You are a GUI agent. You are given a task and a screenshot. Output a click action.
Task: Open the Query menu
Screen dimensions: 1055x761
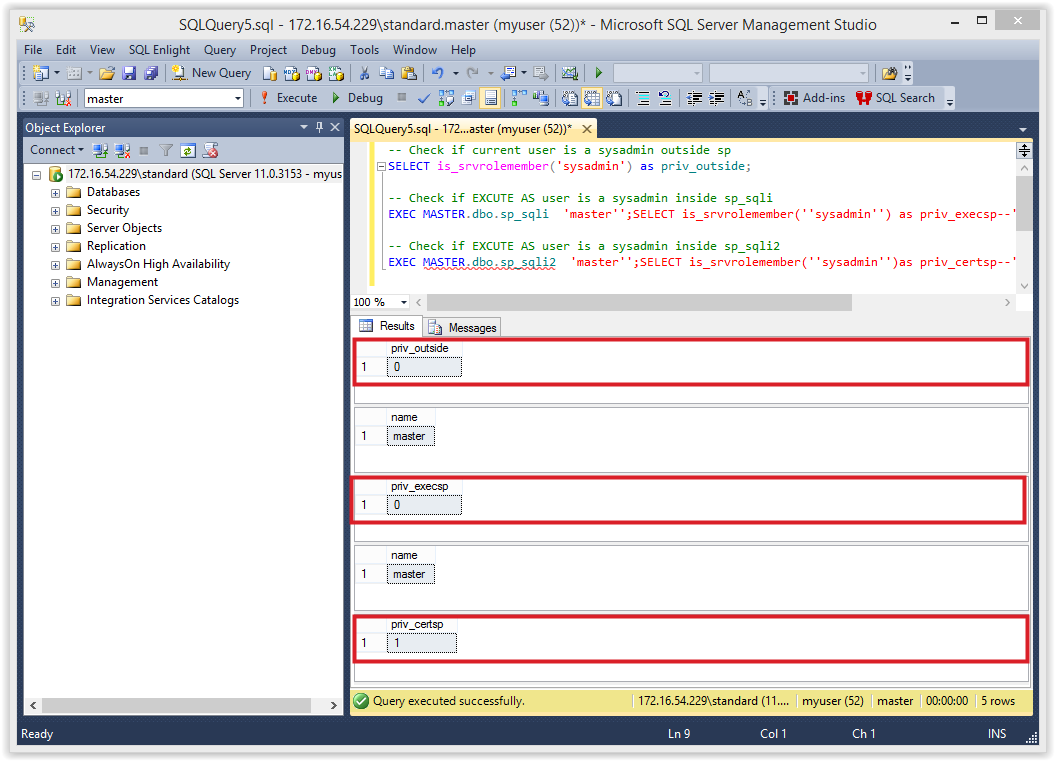[219, 49]
